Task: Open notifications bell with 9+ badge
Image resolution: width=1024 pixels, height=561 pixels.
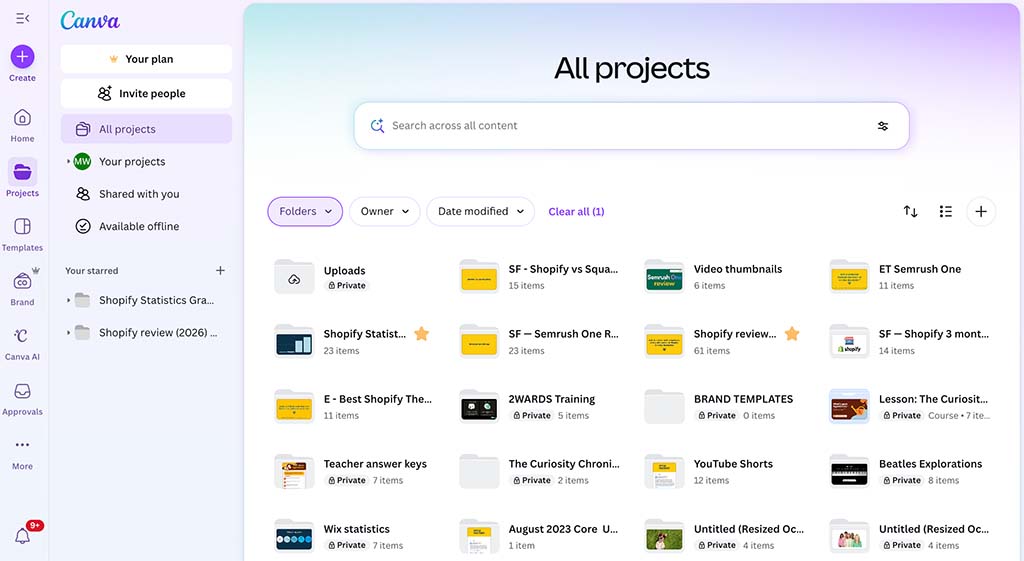Action: pos(24,535)
